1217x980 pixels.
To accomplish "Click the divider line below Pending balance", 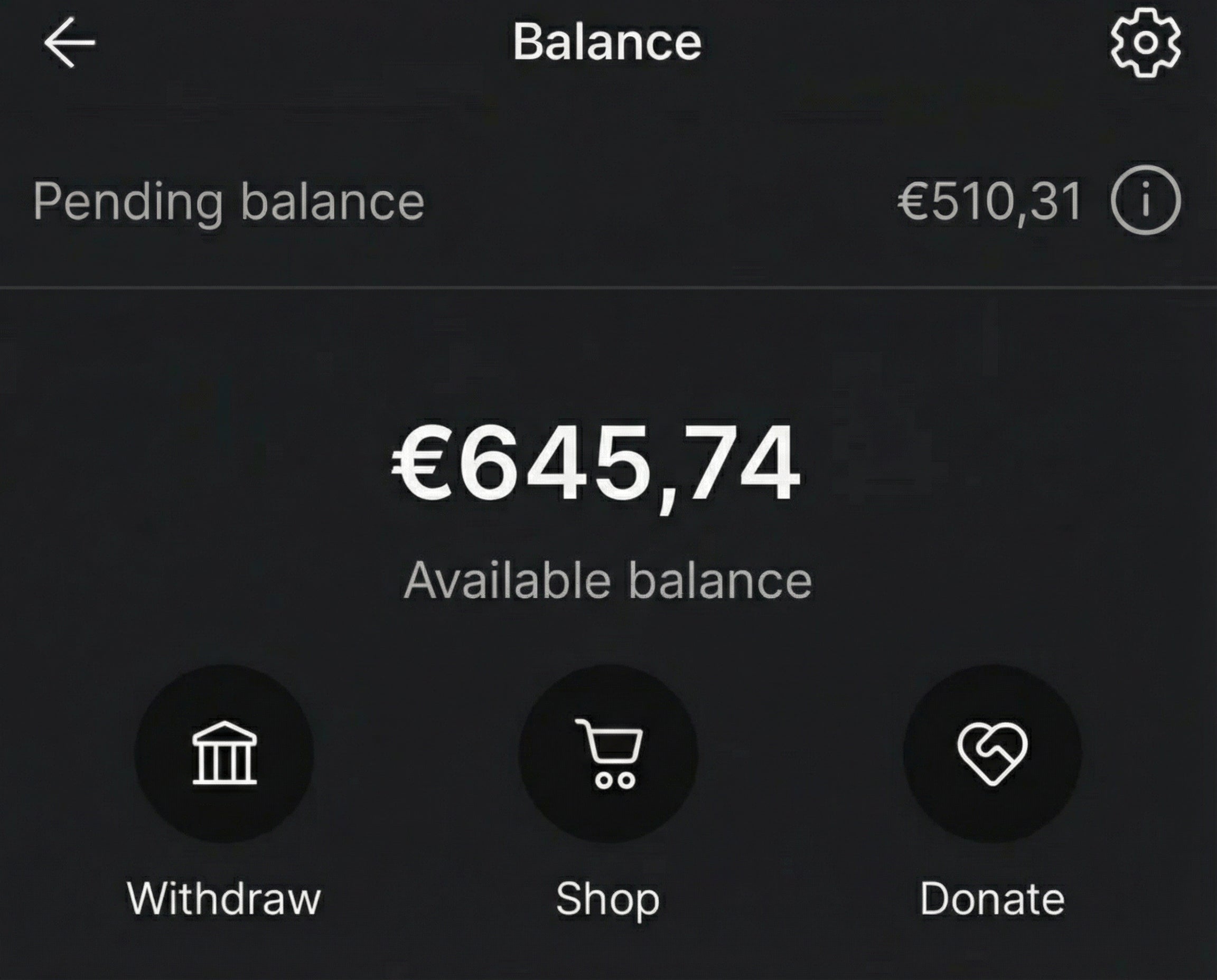I will 608,287.
